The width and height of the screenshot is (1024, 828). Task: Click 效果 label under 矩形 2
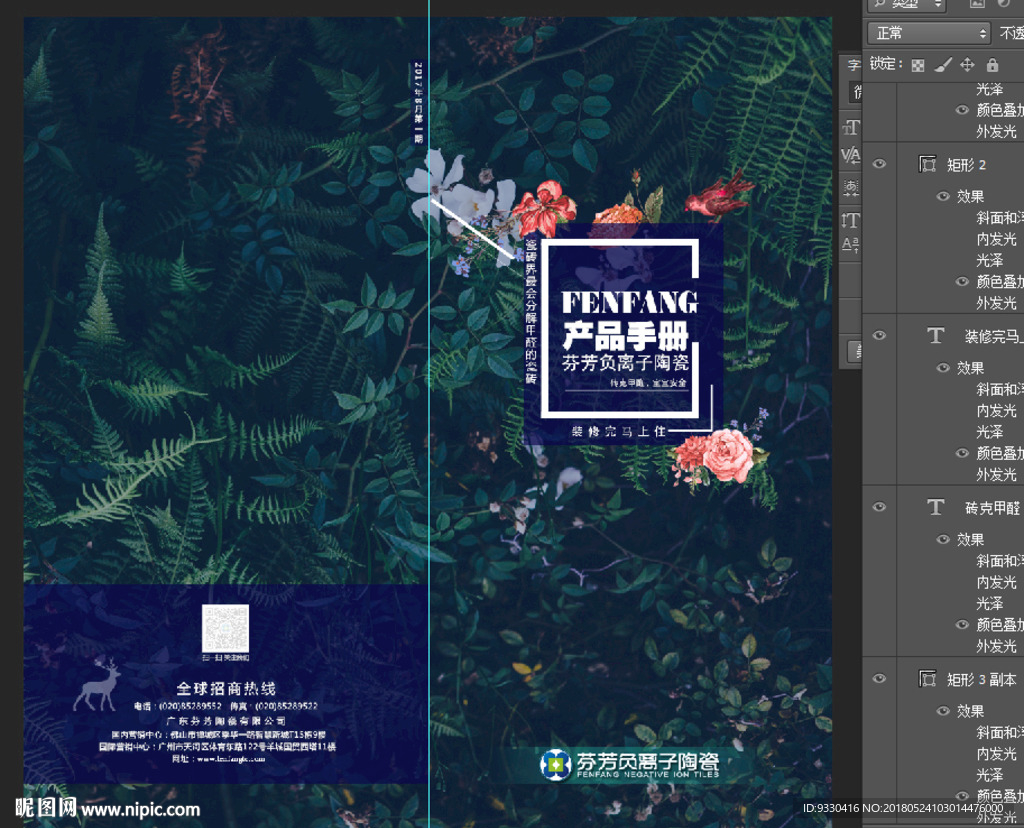tap(970, 197)
